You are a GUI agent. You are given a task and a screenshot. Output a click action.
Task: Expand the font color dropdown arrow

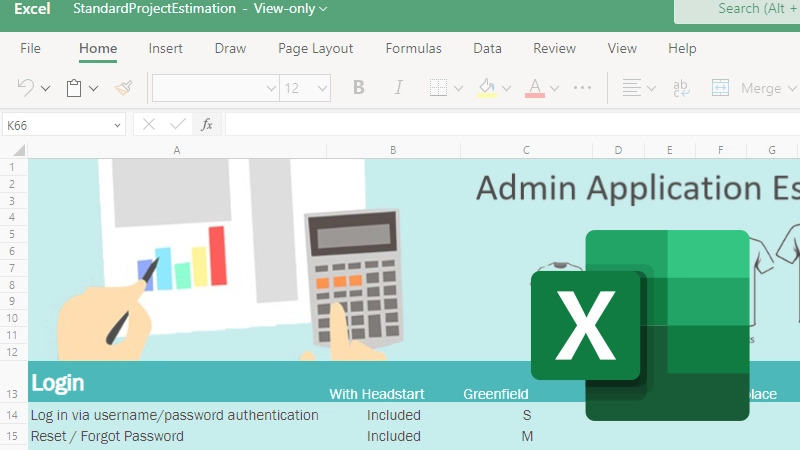point(555,89)
